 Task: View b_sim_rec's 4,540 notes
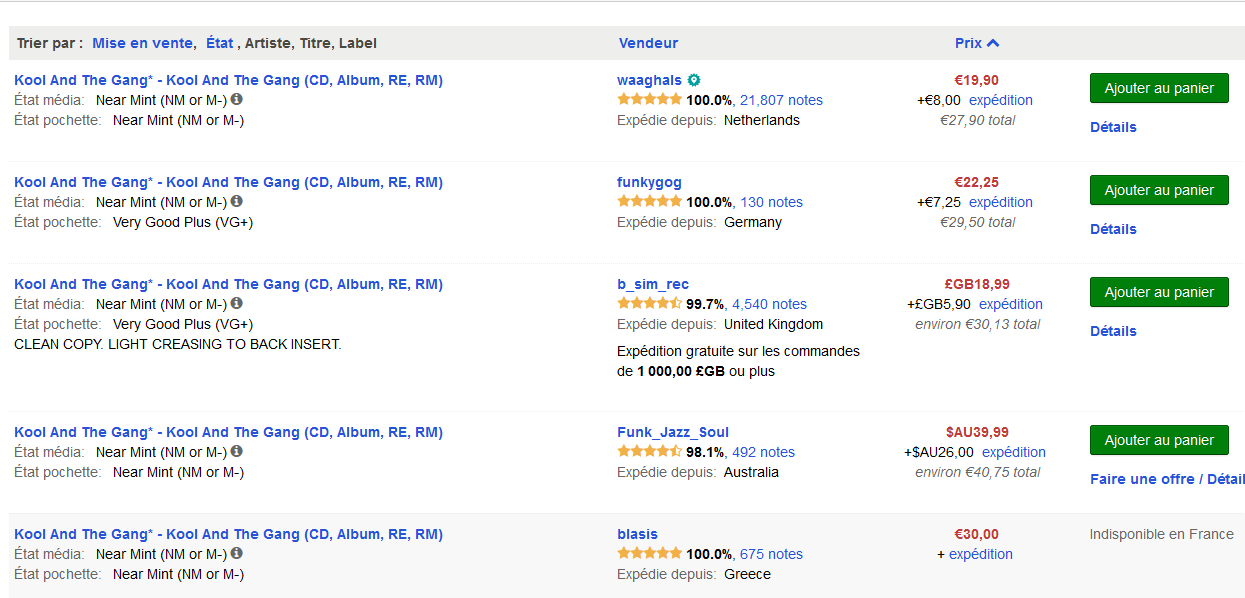pyautogui.click(x=769, y=304)
